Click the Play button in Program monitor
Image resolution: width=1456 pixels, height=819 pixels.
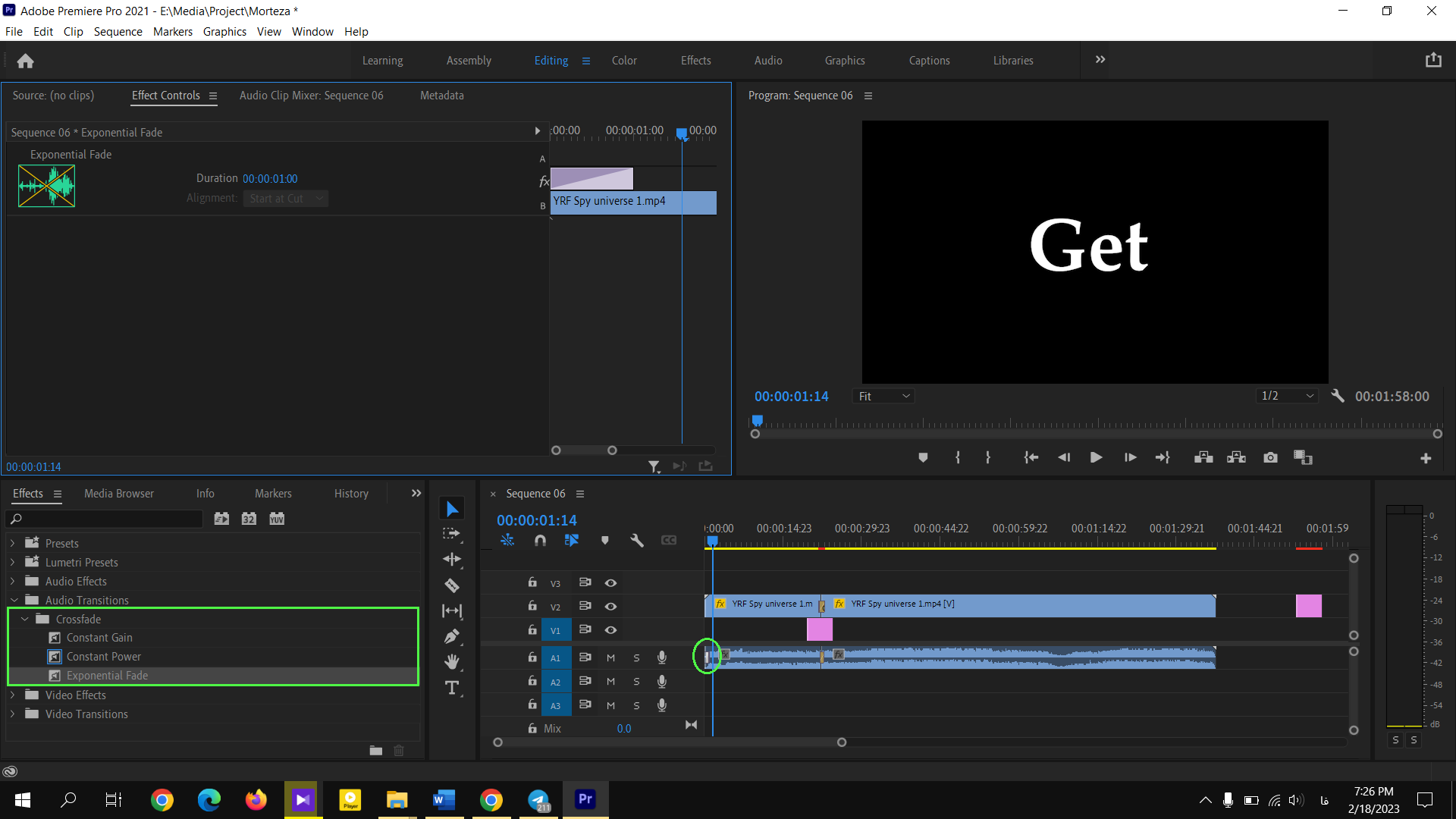coord(1097,458)
